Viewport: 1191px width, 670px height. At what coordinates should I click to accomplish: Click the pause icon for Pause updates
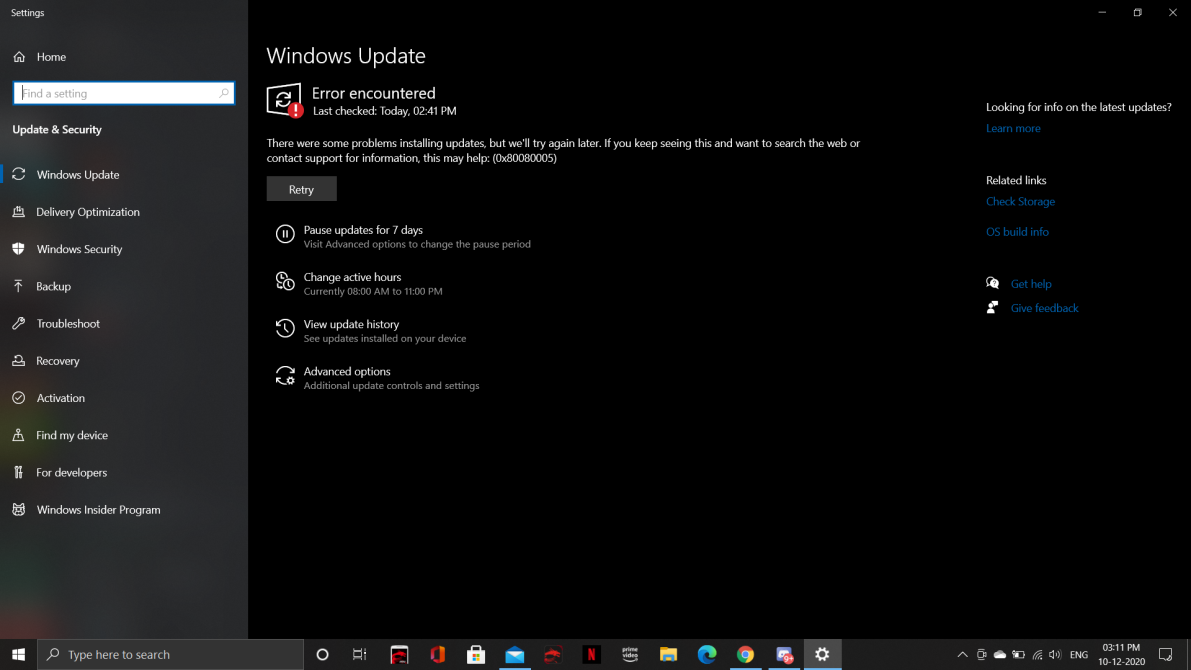pos(284,235)
